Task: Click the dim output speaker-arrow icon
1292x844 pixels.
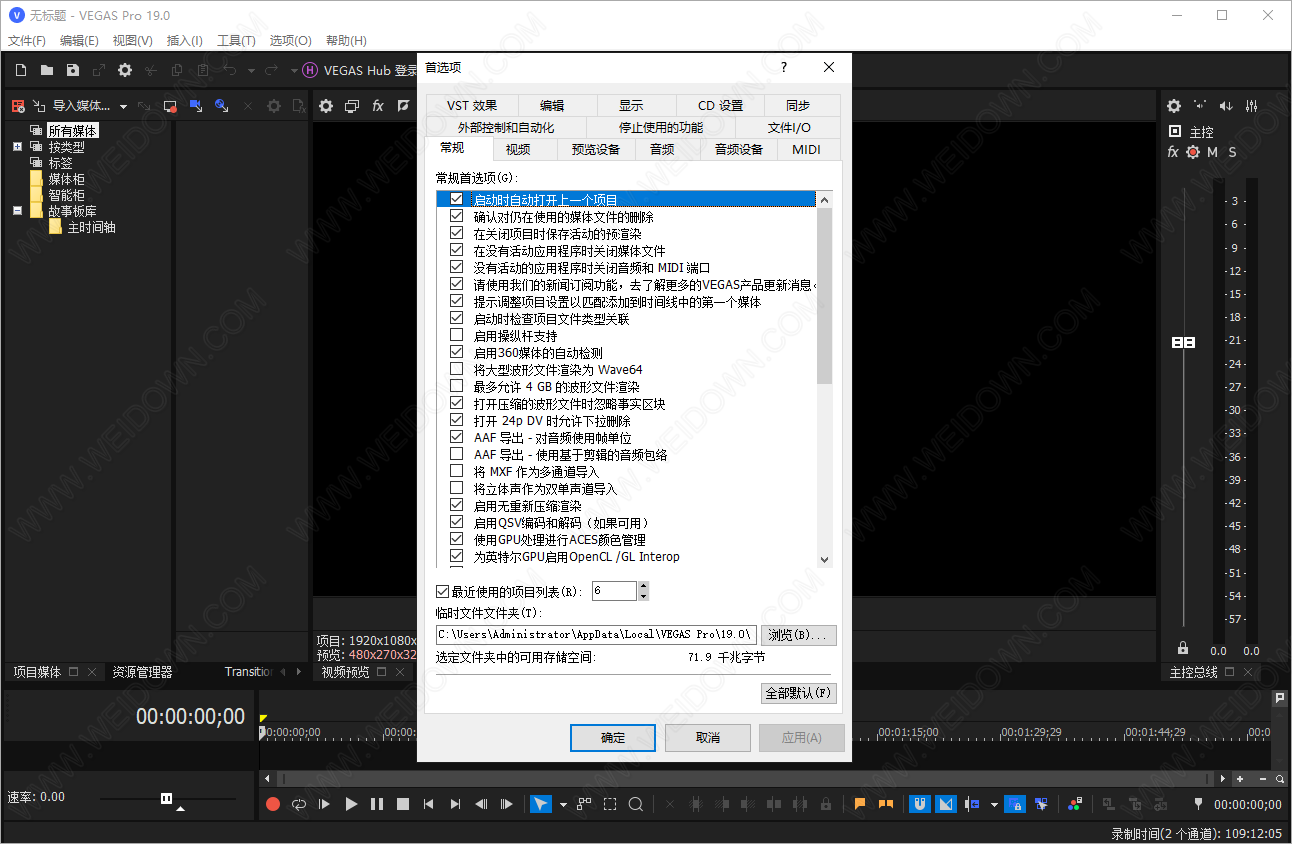Action: pos(1226,106)
